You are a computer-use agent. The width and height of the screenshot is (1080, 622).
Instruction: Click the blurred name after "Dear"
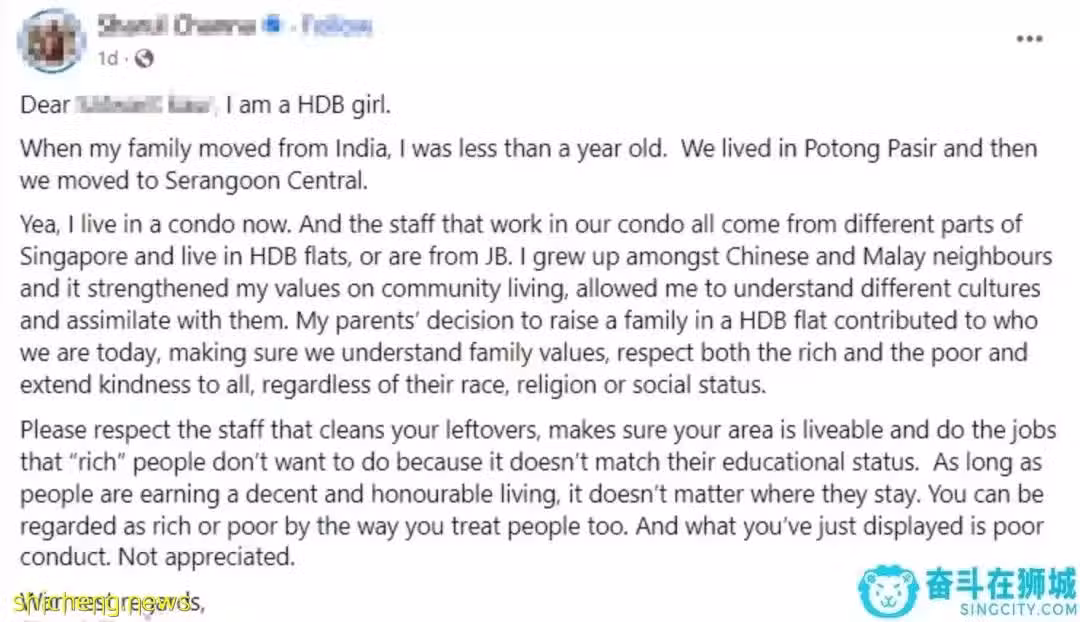tap(144, 105)
